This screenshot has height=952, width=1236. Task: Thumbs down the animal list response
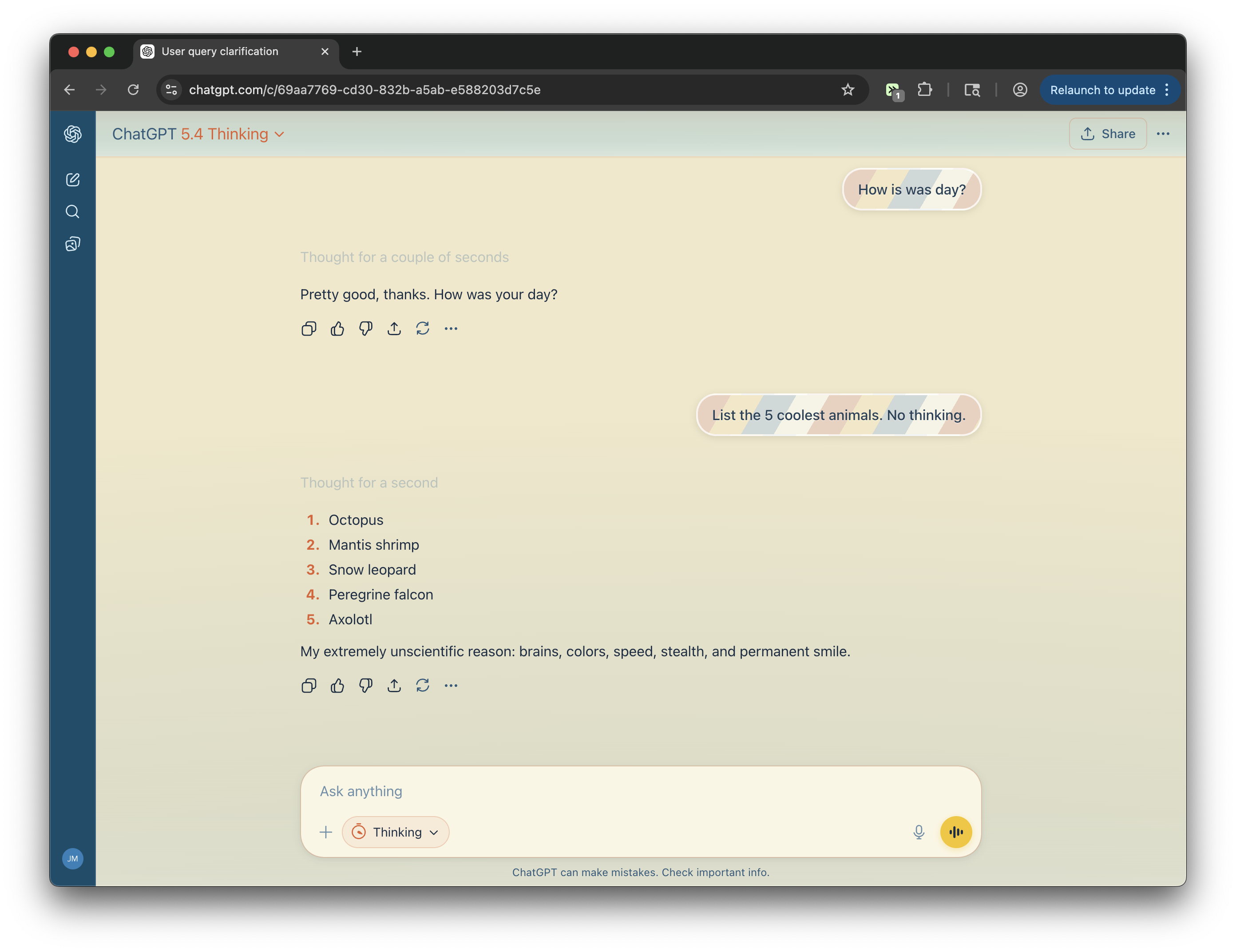[x=365, y=686]
